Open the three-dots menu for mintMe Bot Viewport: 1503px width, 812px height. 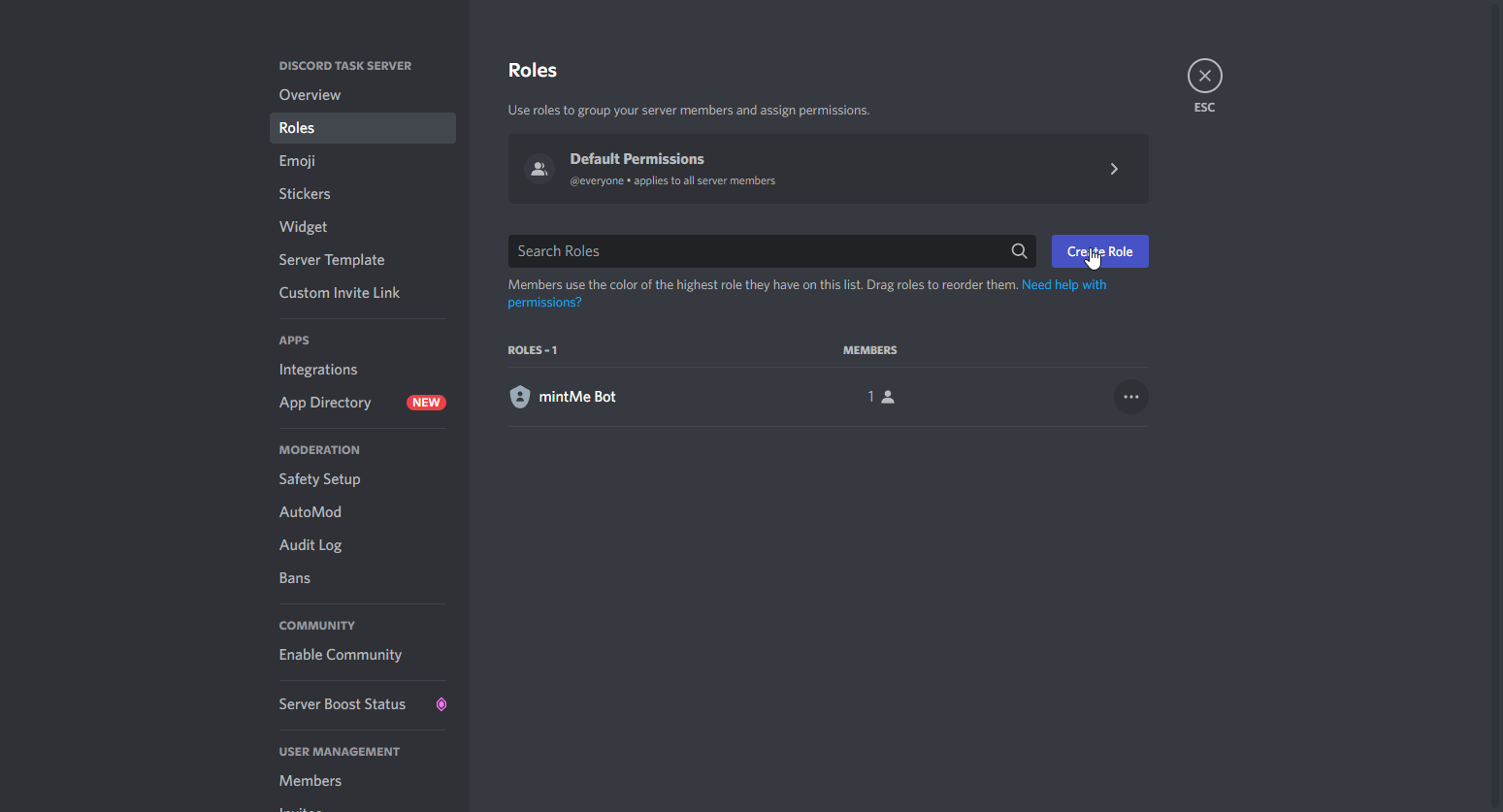coord(1130,397)
